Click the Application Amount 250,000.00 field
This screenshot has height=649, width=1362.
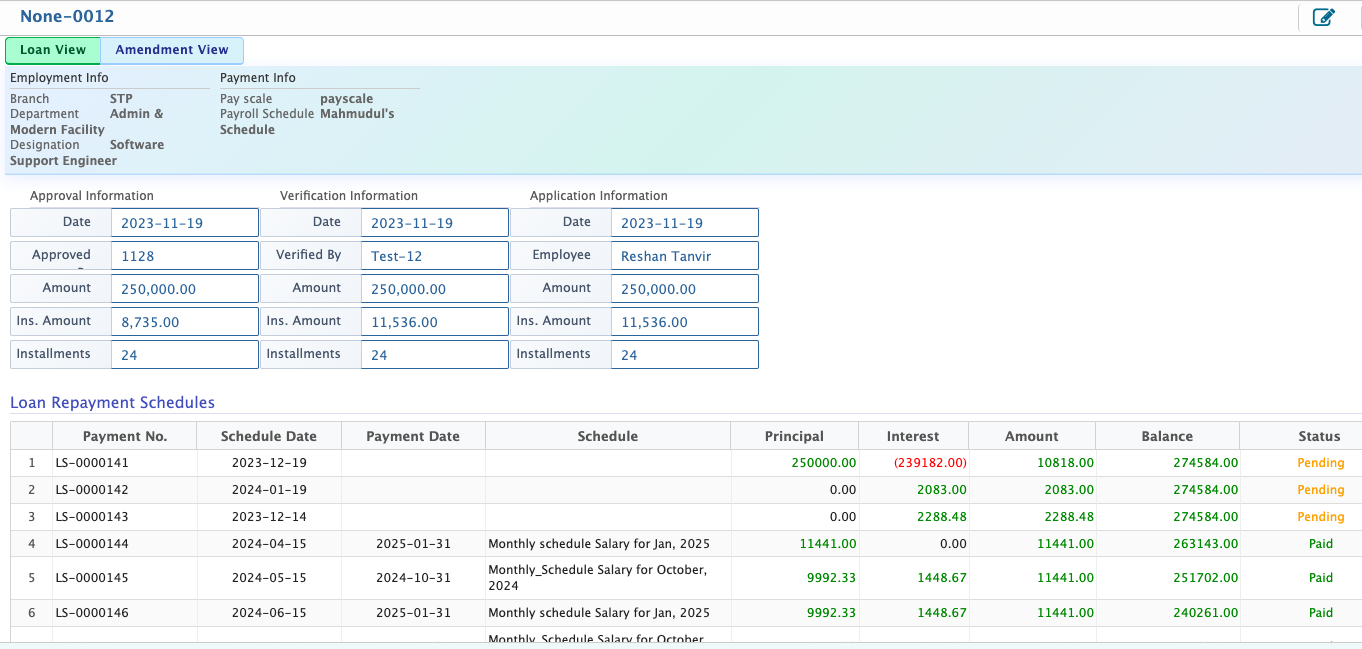(684, 289)
